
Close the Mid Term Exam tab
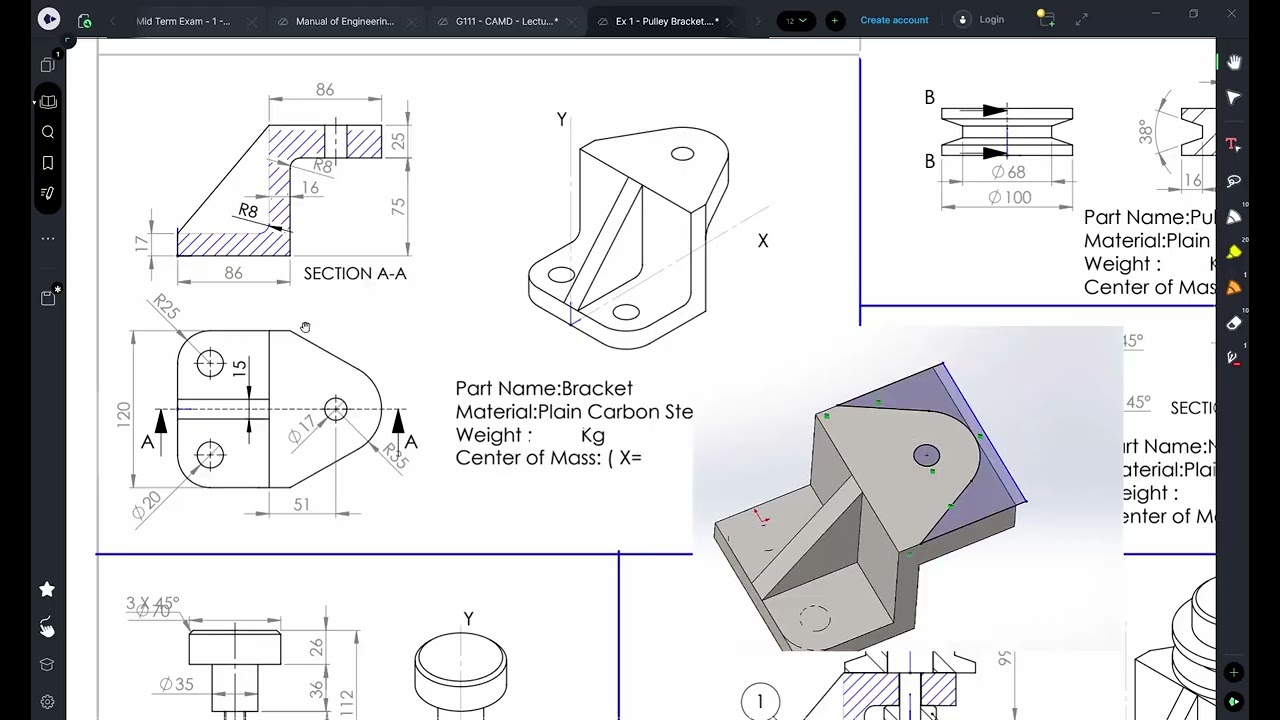coord(252,21)
